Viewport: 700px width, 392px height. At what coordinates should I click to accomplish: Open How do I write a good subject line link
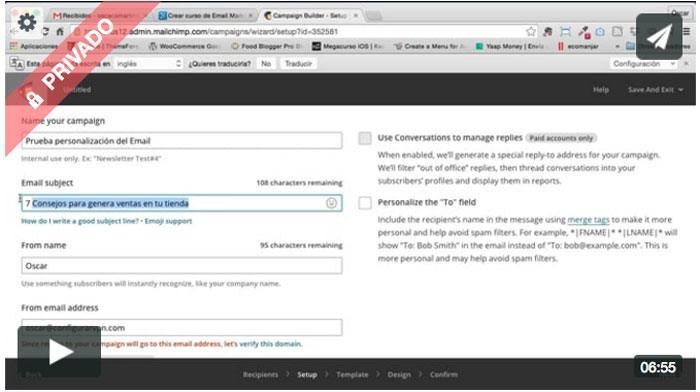click(x=80, y=221)
